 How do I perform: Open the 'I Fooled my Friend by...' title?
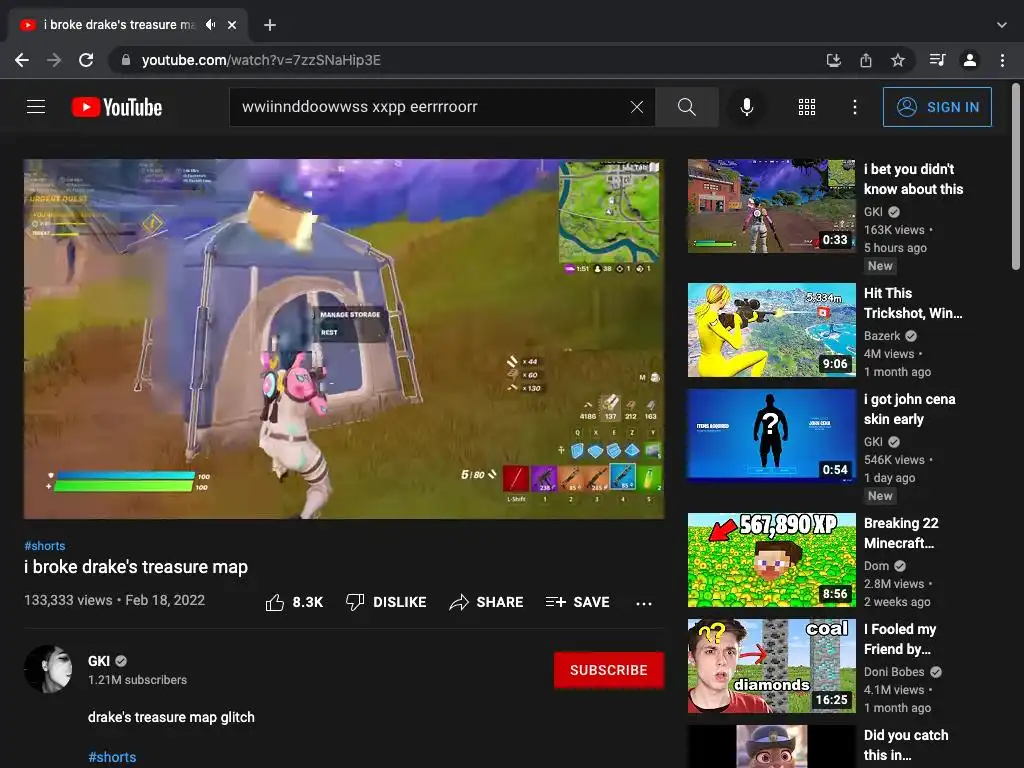point(900,639)
